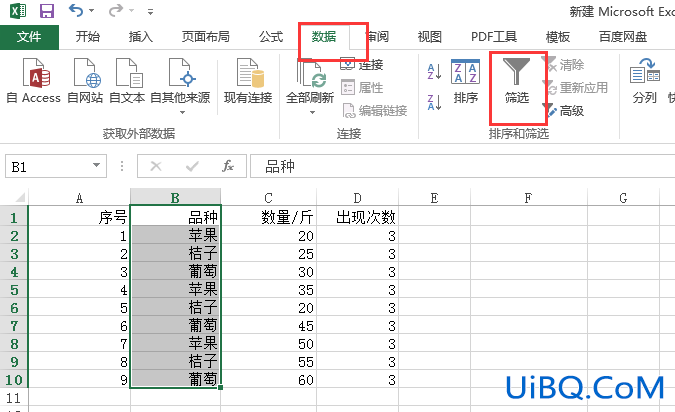675x412 pixels.
Task: Click cell 葡萄 in row 4
Action: coord(176,272)
